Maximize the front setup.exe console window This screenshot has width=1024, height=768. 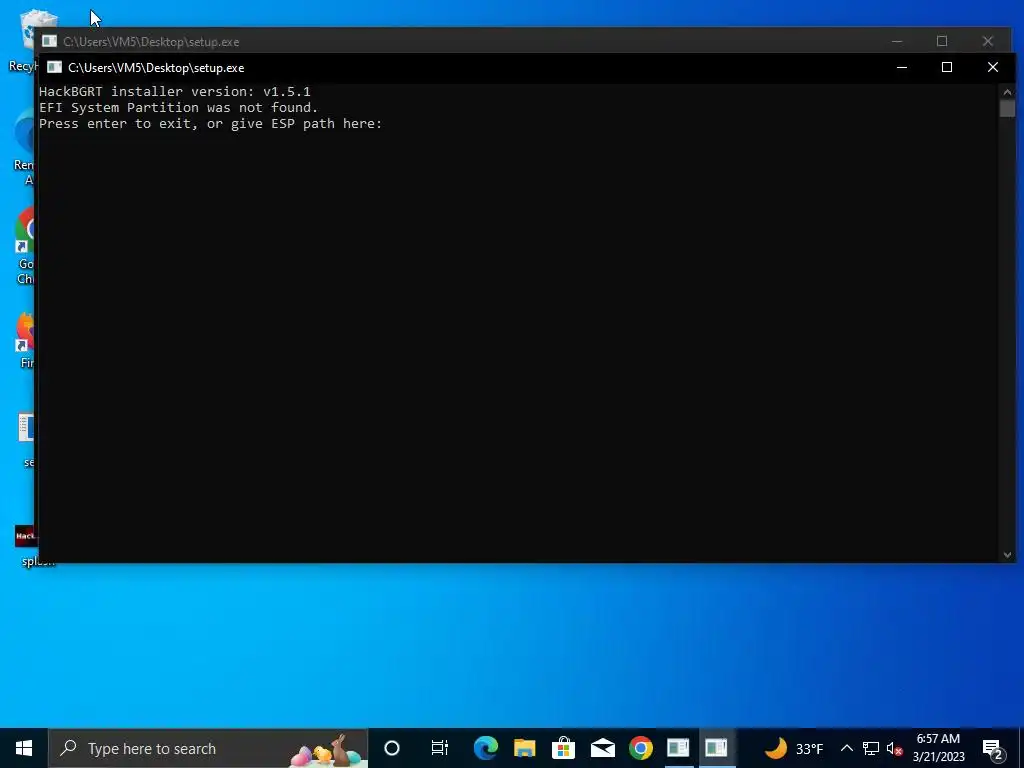(x=947, y=67)
